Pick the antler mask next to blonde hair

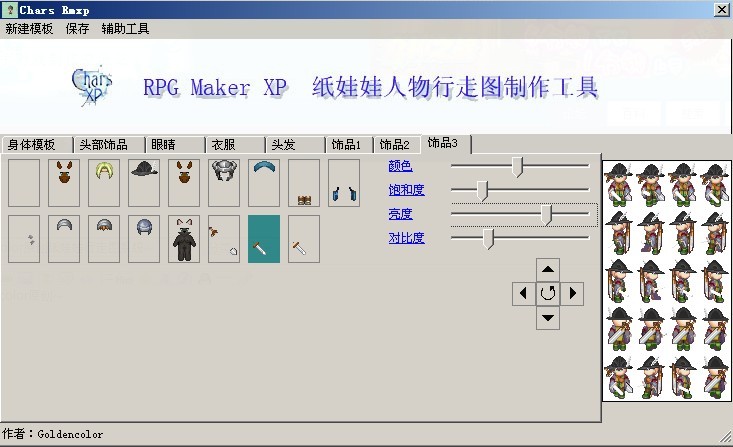coord(64,183)
